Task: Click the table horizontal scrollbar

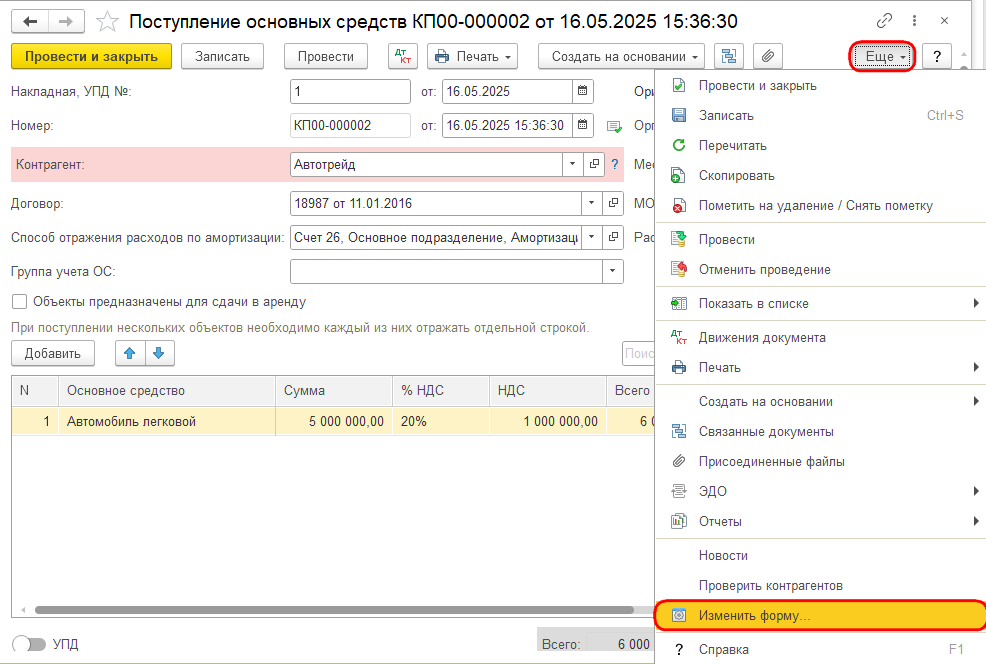Action: [334, 610]
